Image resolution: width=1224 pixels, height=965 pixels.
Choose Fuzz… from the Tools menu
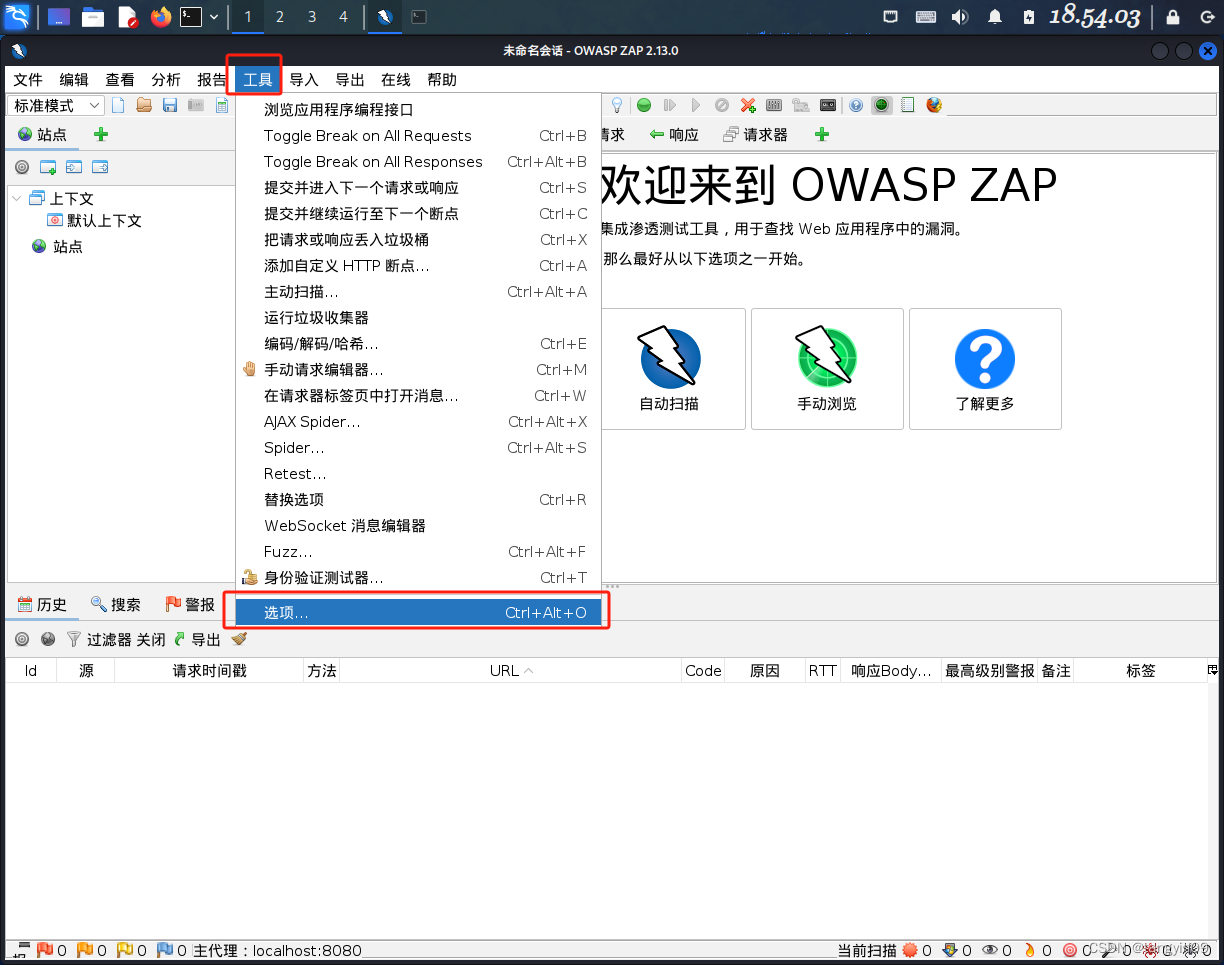(x=419, y=552)
